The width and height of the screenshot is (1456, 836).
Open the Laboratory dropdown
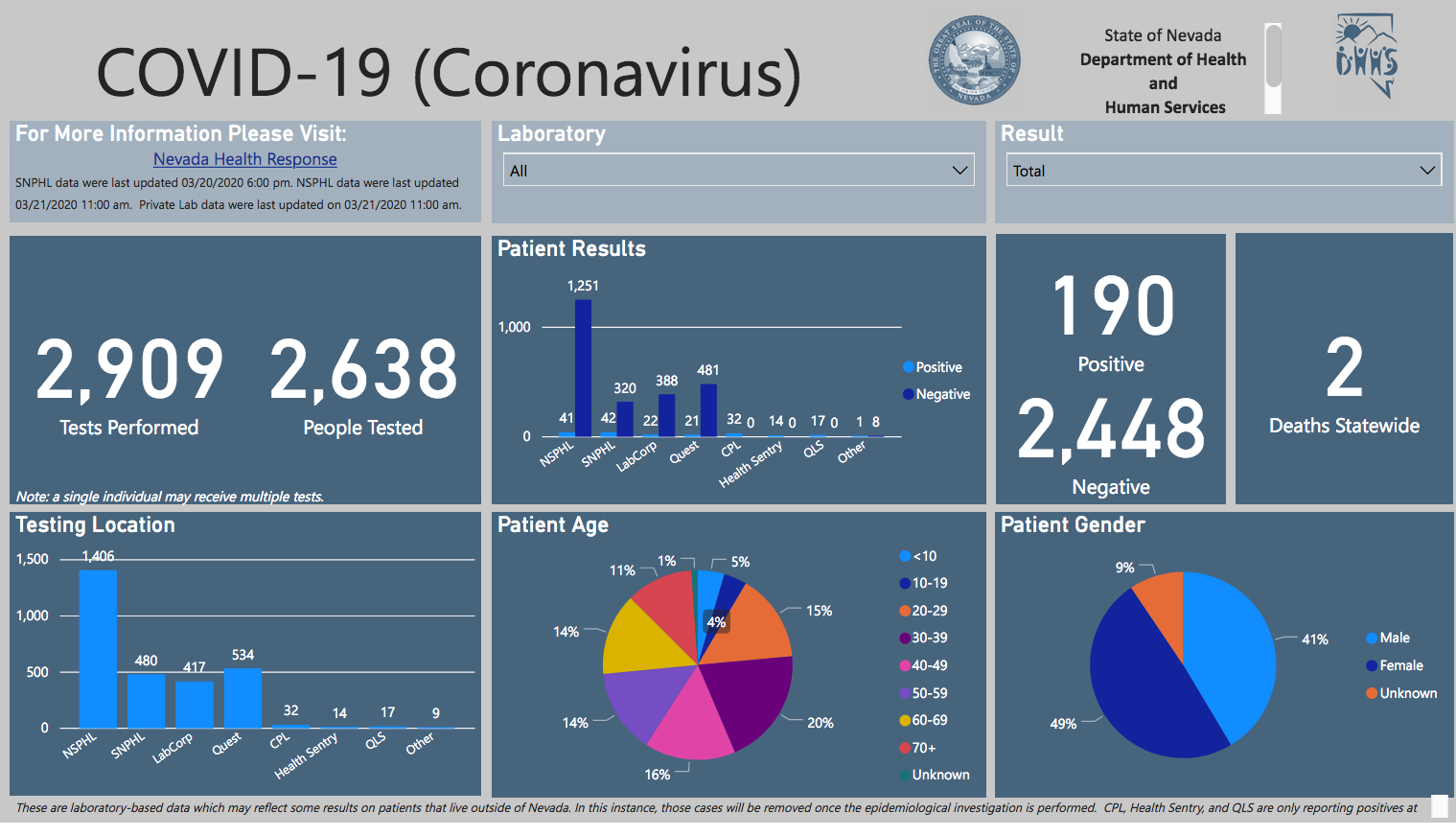point(739,170)
